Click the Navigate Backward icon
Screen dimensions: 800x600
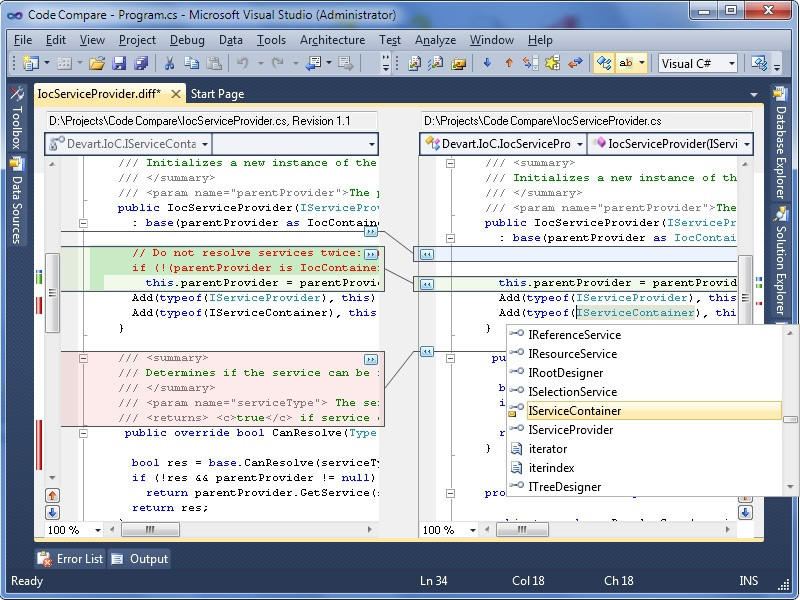pyautogui.click(x=313, y=63)
